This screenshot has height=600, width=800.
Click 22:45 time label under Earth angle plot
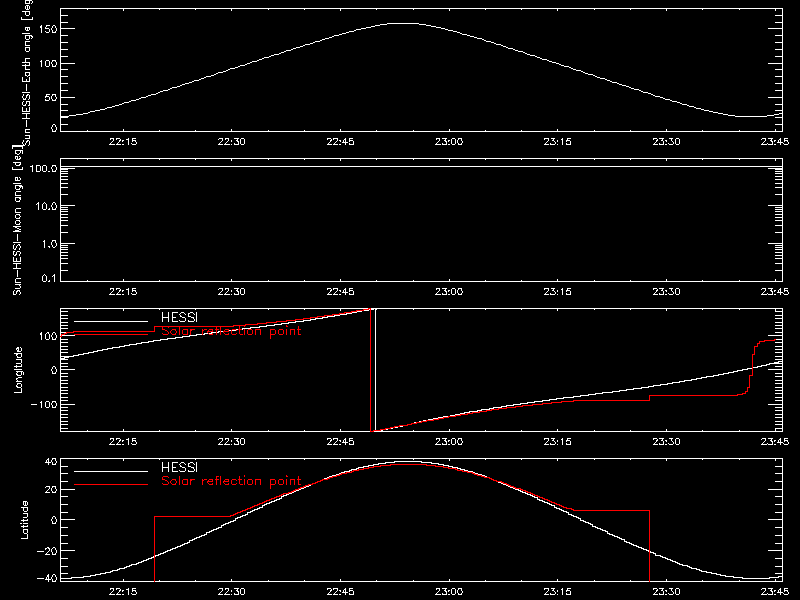(x=340, y=142)
